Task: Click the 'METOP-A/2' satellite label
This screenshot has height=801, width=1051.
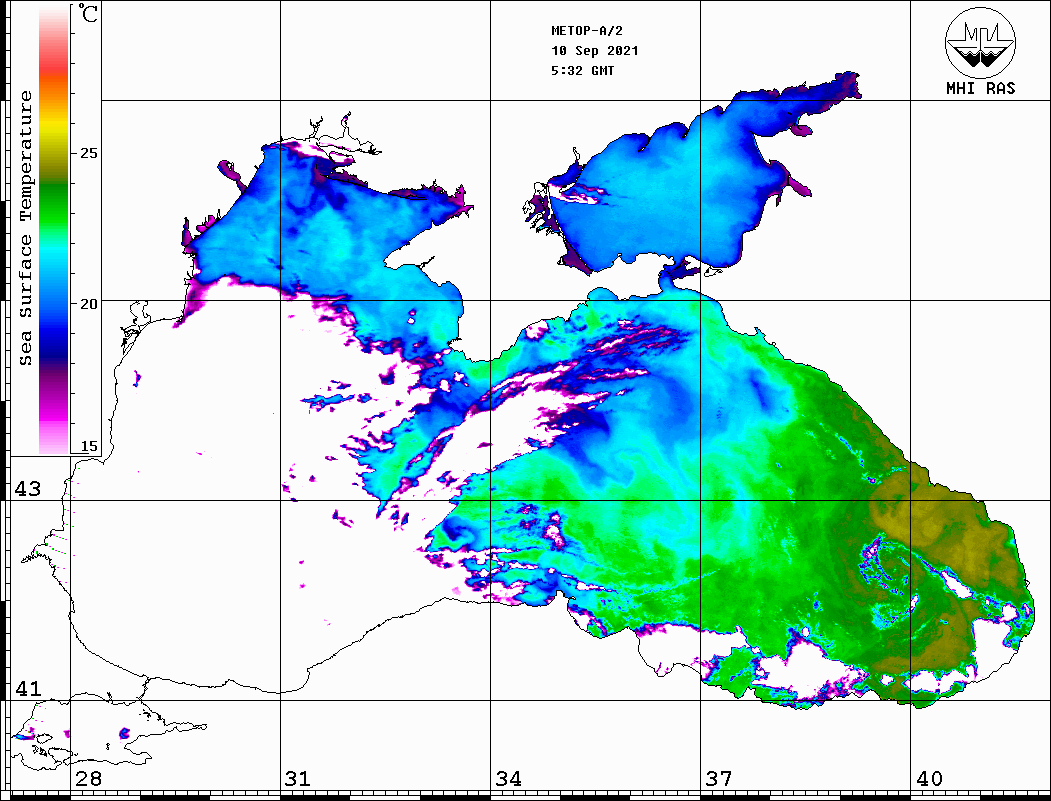Action: (x=586, y=31)
